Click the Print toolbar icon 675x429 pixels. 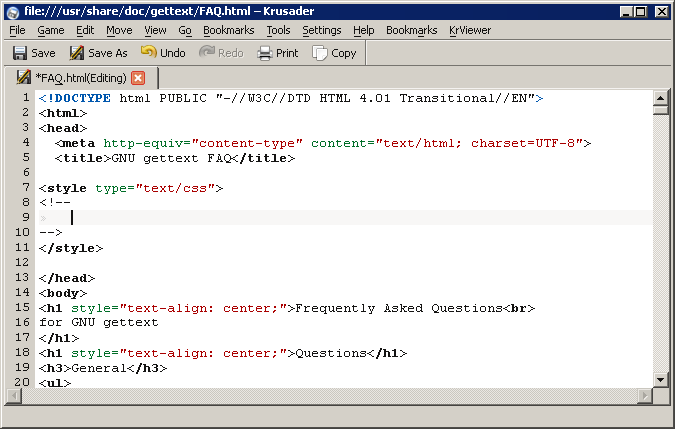[x=265, y=53]
